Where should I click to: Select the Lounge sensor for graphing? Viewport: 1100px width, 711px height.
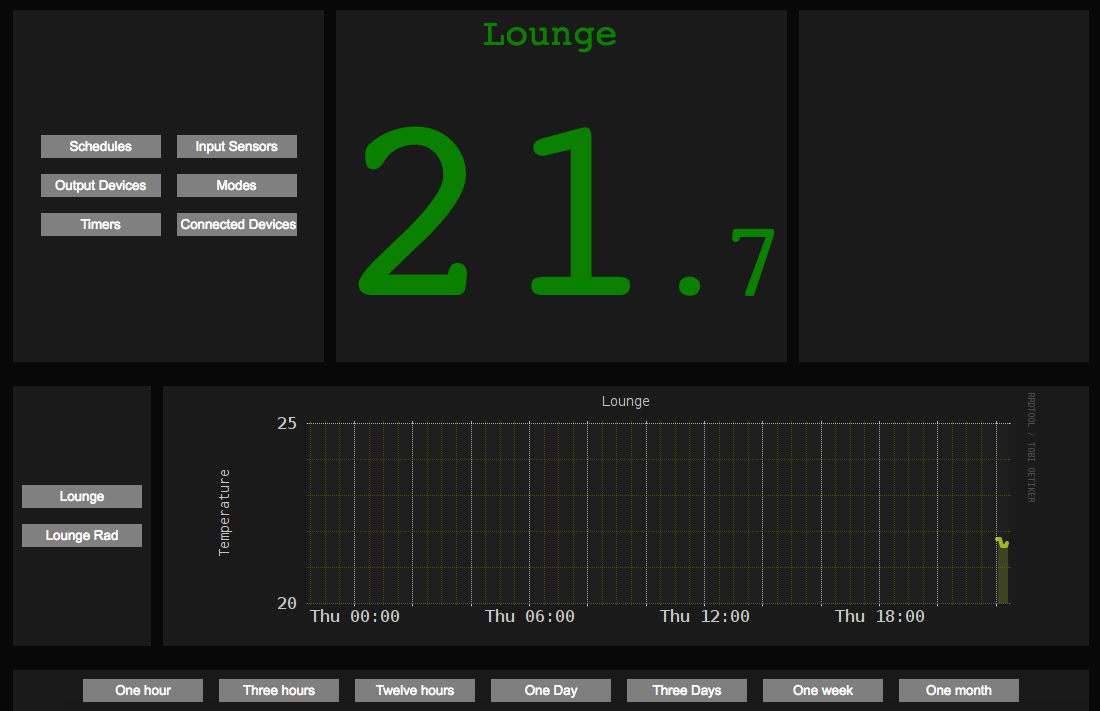coord(81,496)
